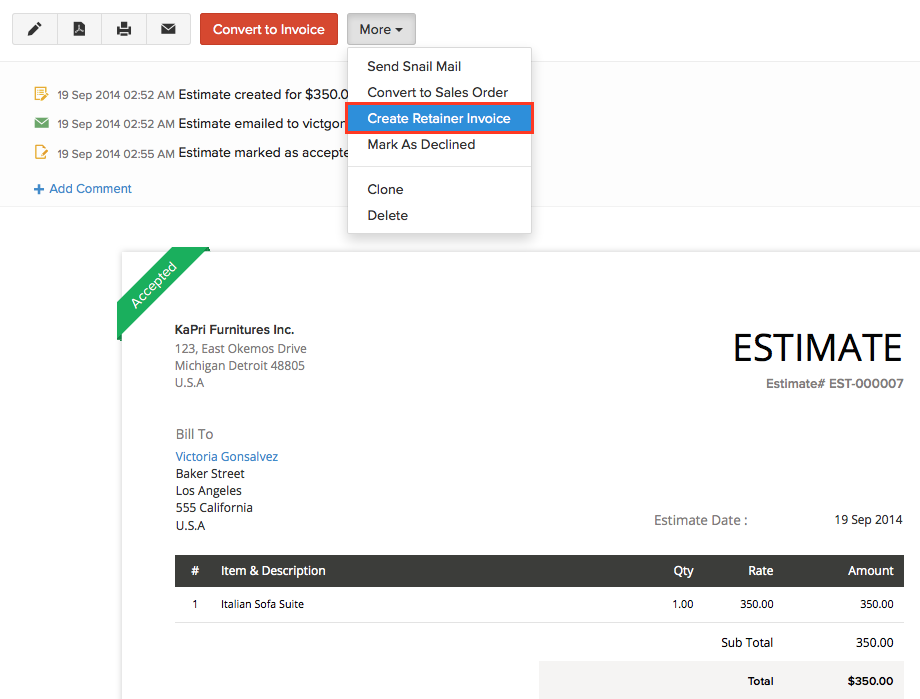Viewport: 920px width, 699px height.
Task: Collapse the More dropdown menu
Action: [x=381, y=29]
